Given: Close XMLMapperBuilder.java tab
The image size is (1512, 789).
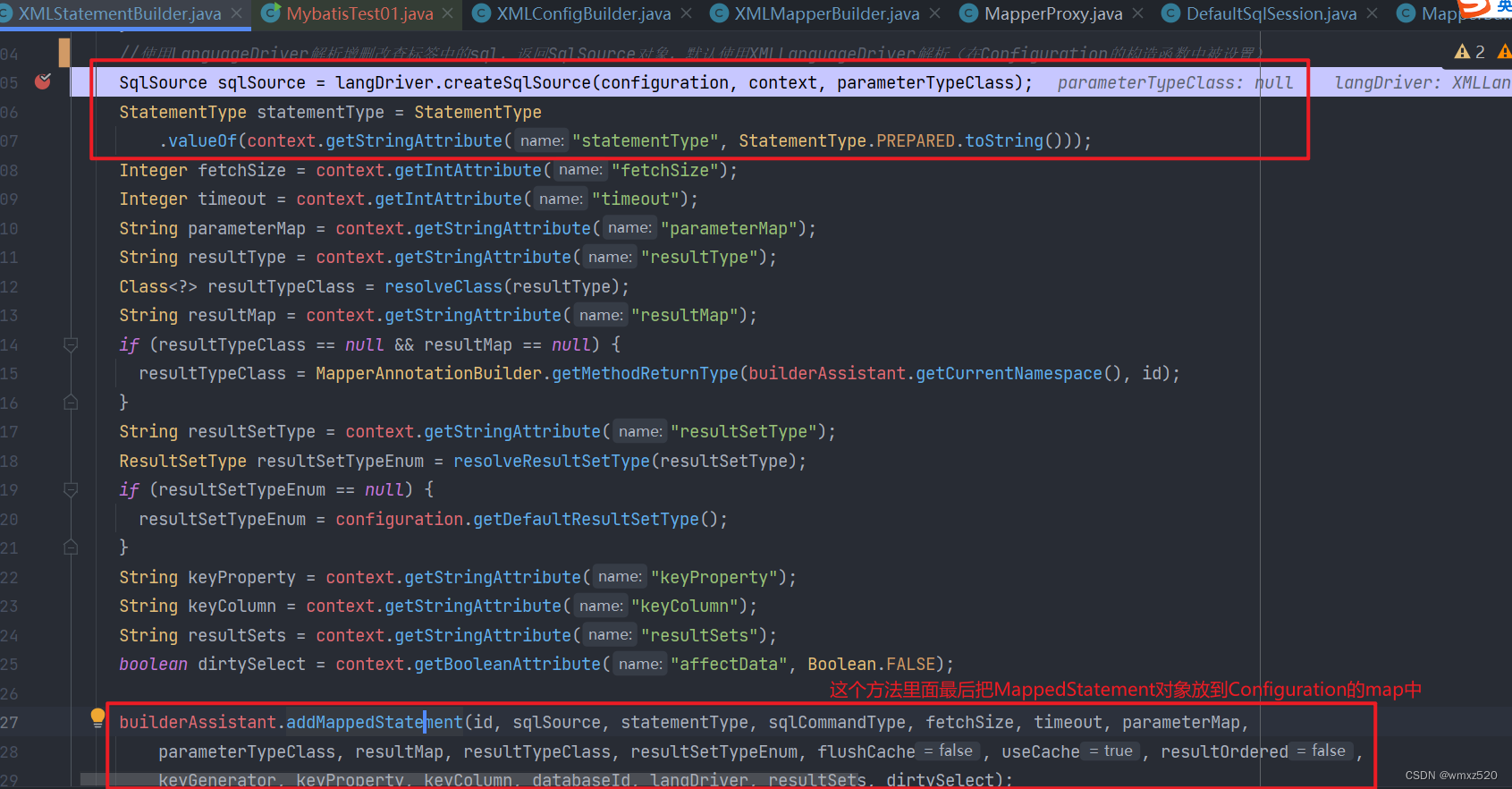Looking at the screenshot, I should 934,13.
